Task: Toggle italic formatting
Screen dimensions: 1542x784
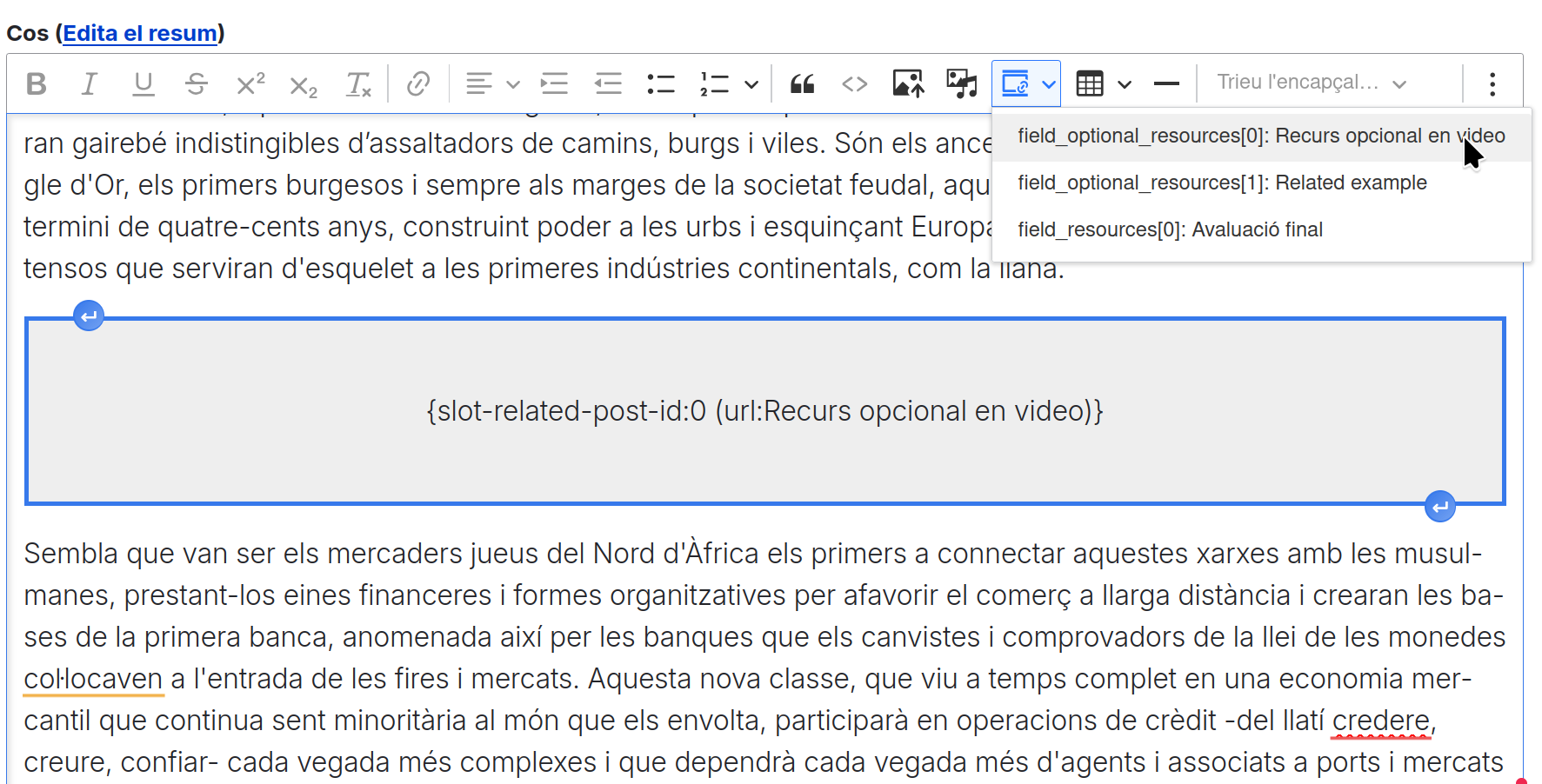Action: click(x=89, y=84)
